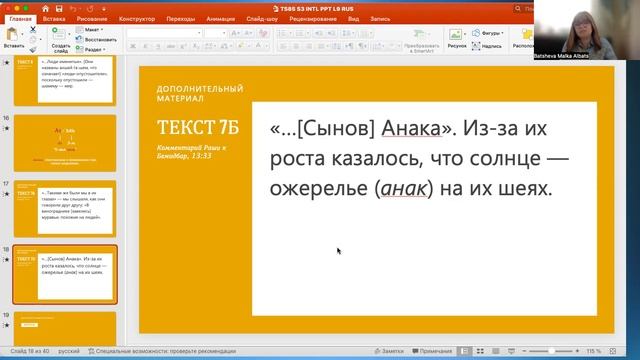This screenshot has height=360, width=640.
Task: Toggle Italic formatting button
Action: (x=145, y=47)
